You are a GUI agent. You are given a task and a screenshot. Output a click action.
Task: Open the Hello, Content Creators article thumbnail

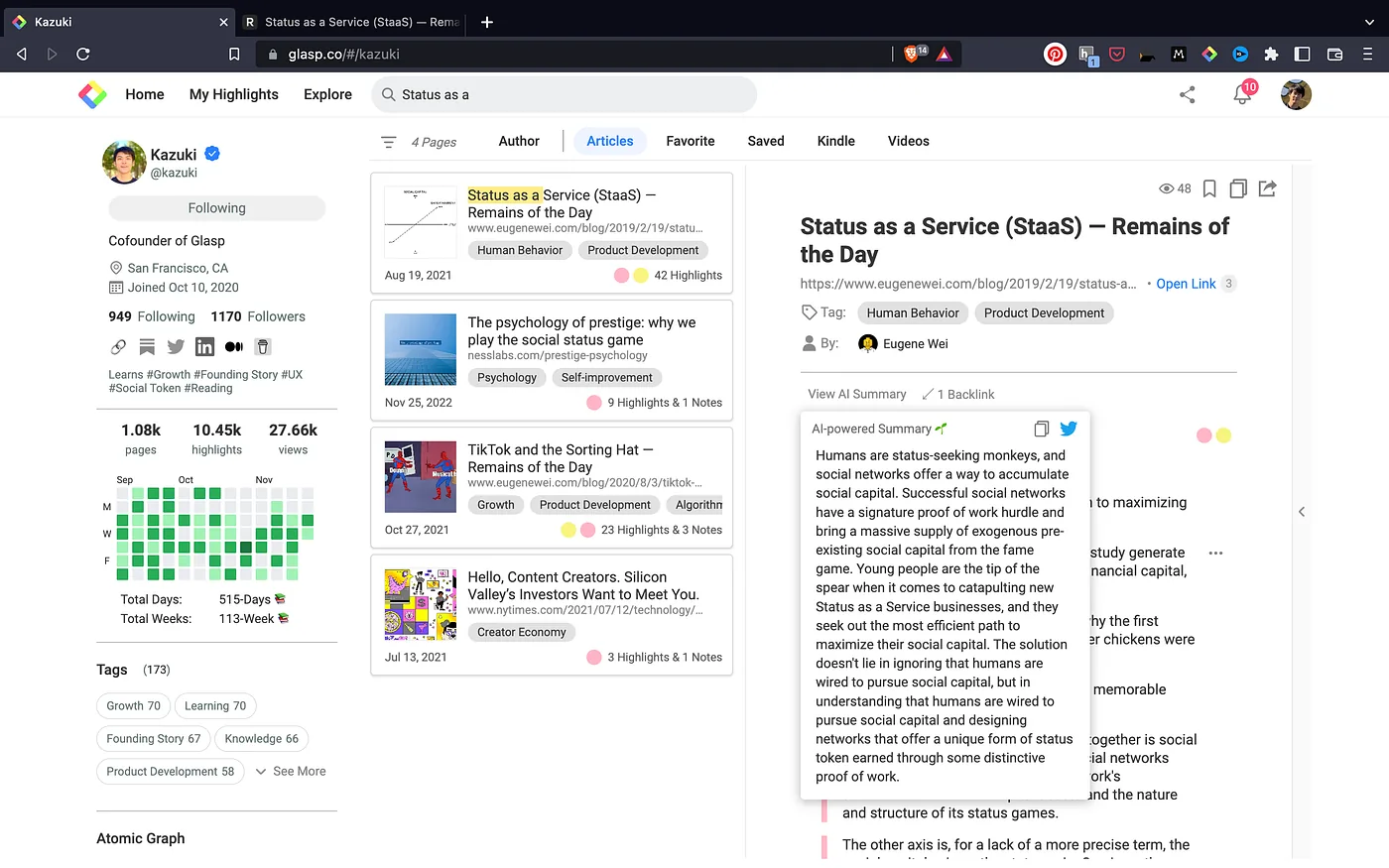pyautogui.click(x=420, y=604)
